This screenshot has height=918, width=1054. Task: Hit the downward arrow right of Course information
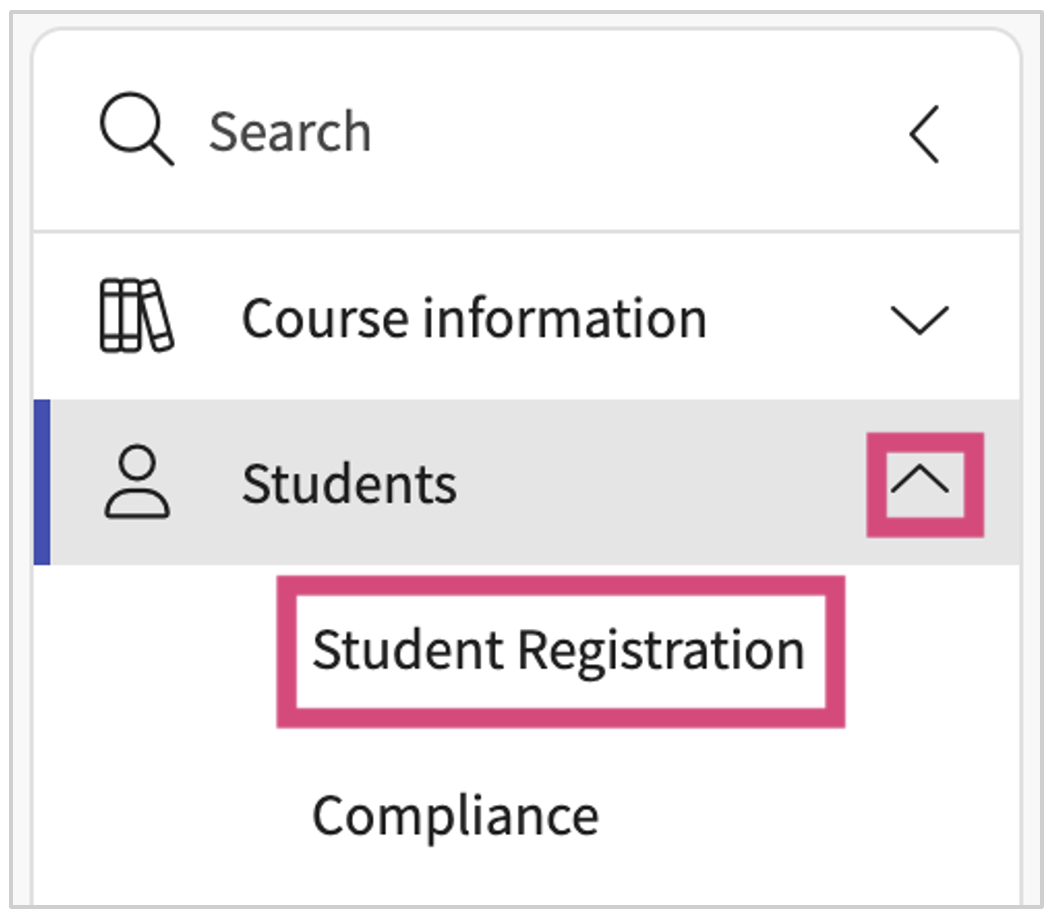918,320
